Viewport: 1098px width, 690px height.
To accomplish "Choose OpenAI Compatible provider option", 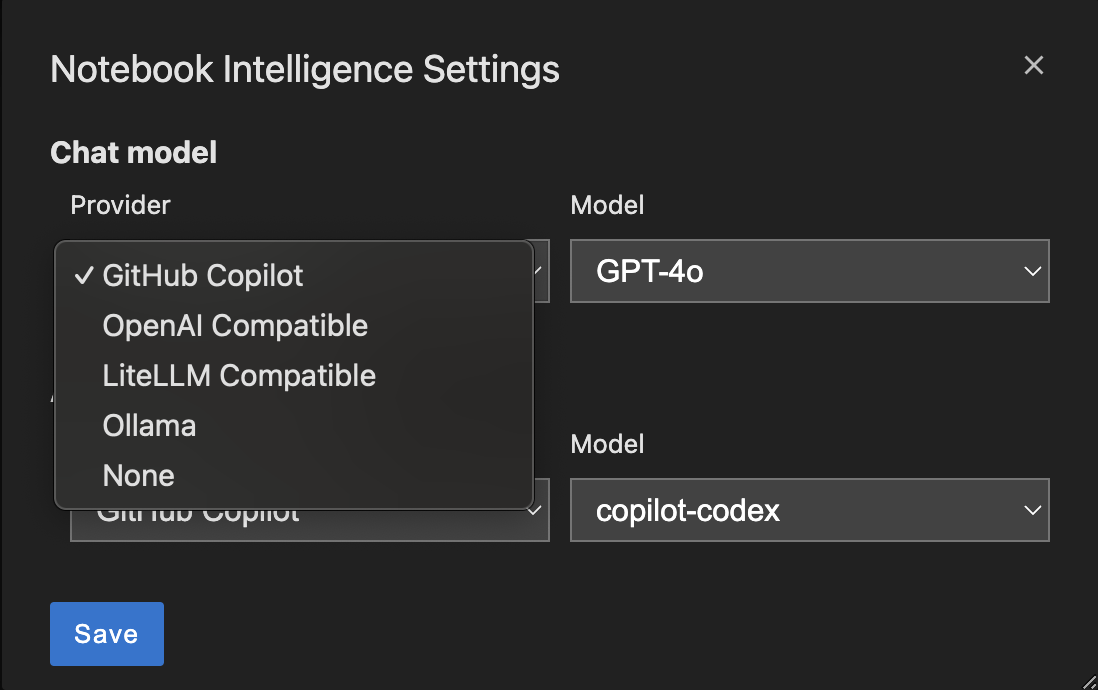I will tap(235, 325).
